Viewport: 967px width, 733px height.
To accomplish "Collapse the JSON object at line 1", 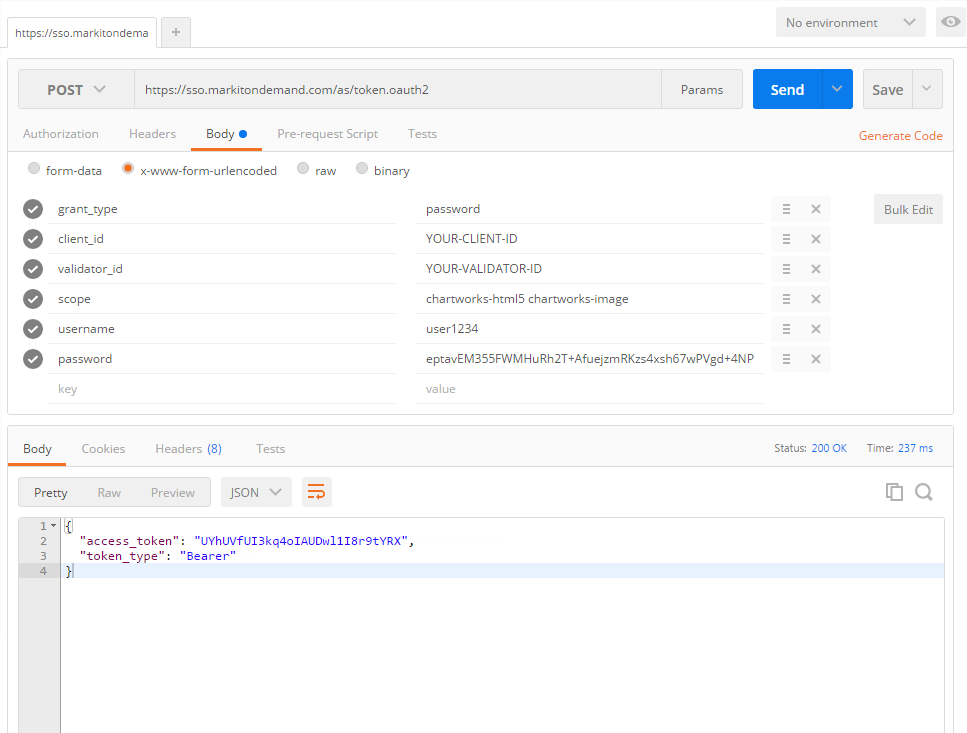I will coord(54,526).
